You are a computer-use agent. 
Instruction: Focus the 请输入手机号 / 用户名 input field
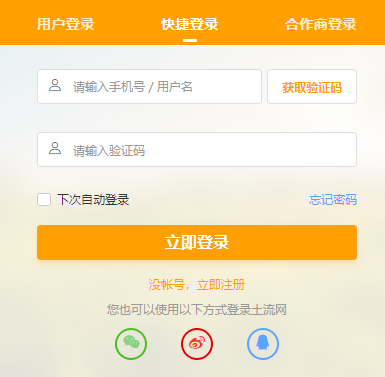click(149, 87)
